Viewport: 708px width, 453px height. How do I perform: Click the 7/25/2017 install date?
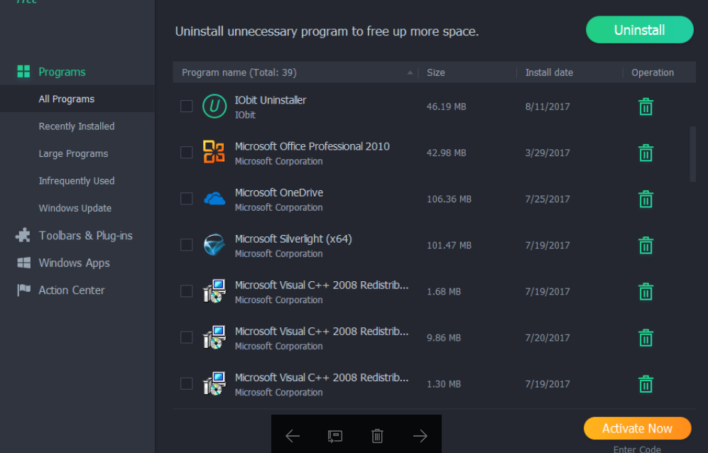pos(547,199)
